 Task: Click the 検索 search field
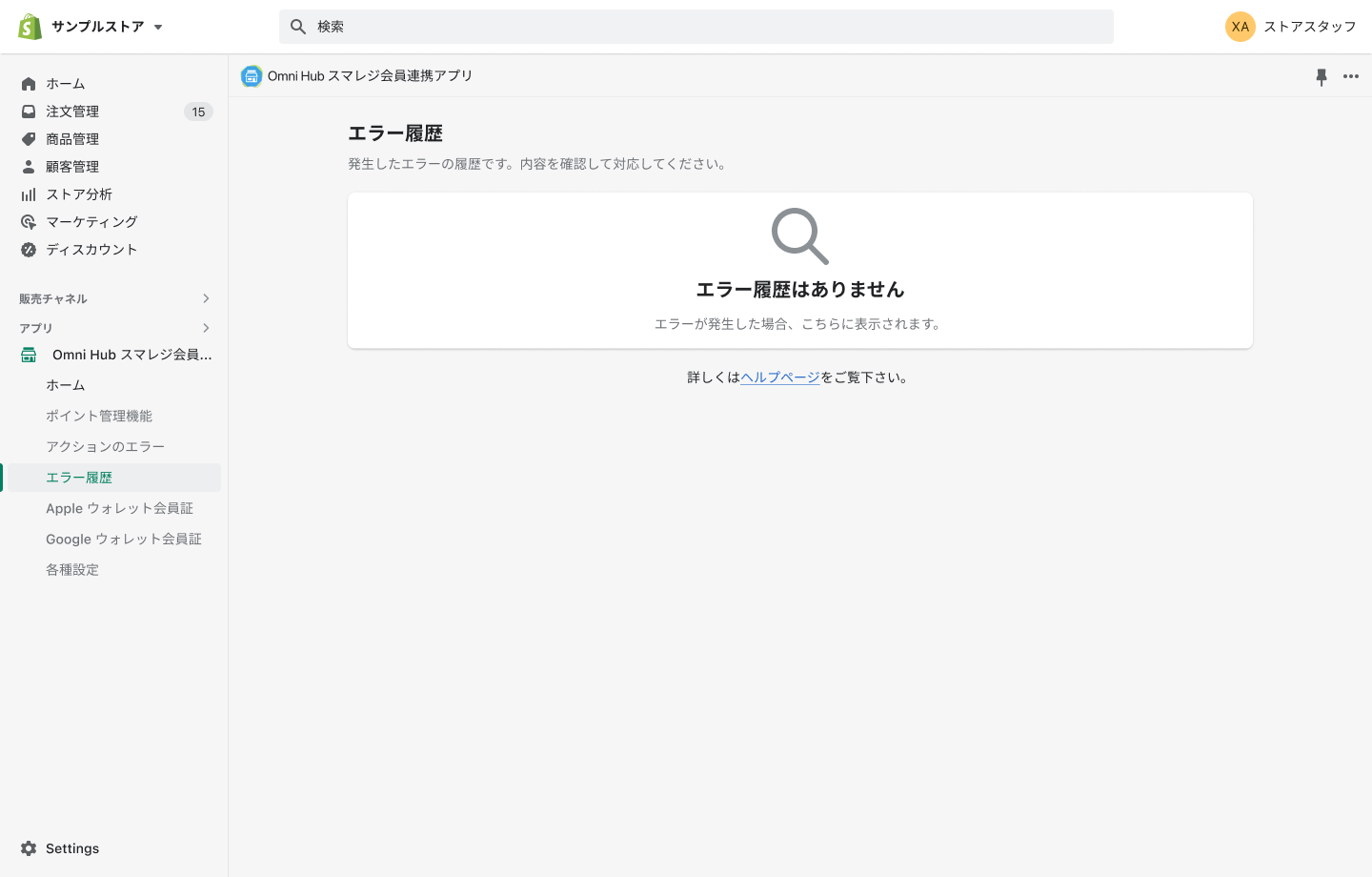coord(696,27)
